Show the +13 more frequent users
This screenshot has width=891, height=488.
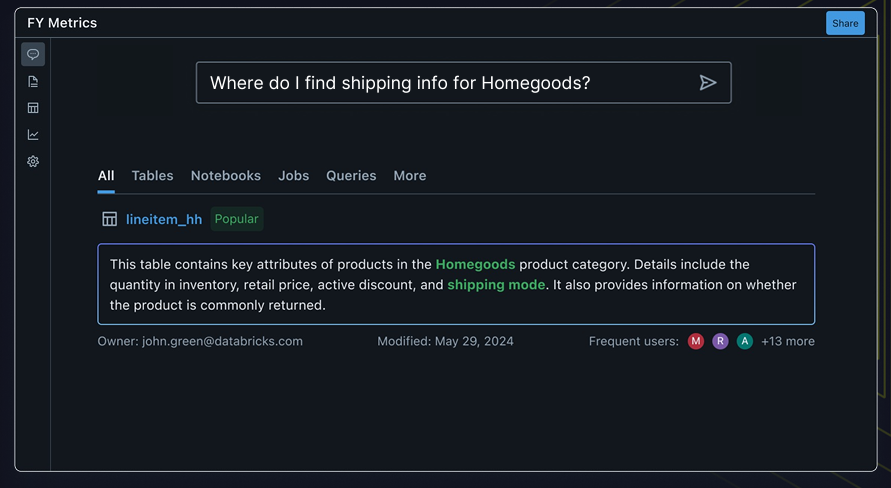788,341
